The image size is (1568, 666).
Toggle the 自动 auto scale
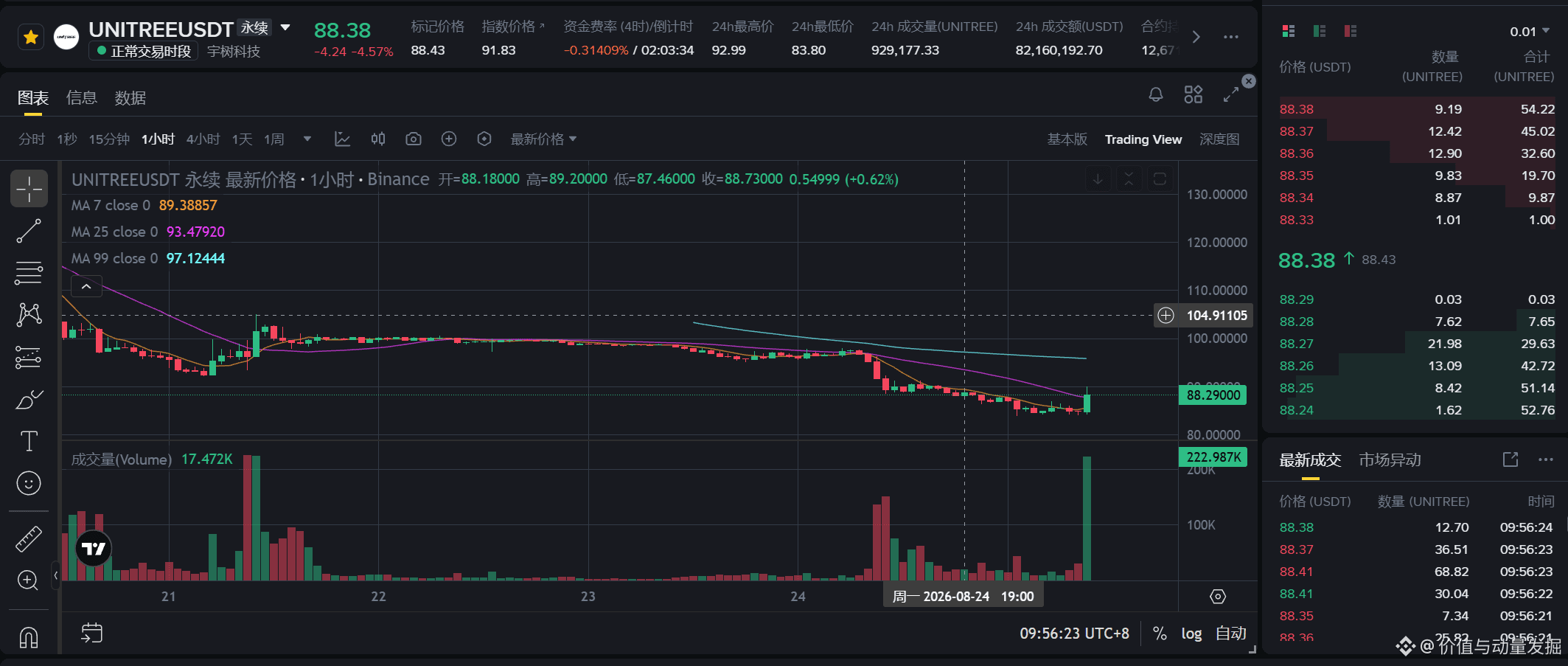[x=1230, y=634]
